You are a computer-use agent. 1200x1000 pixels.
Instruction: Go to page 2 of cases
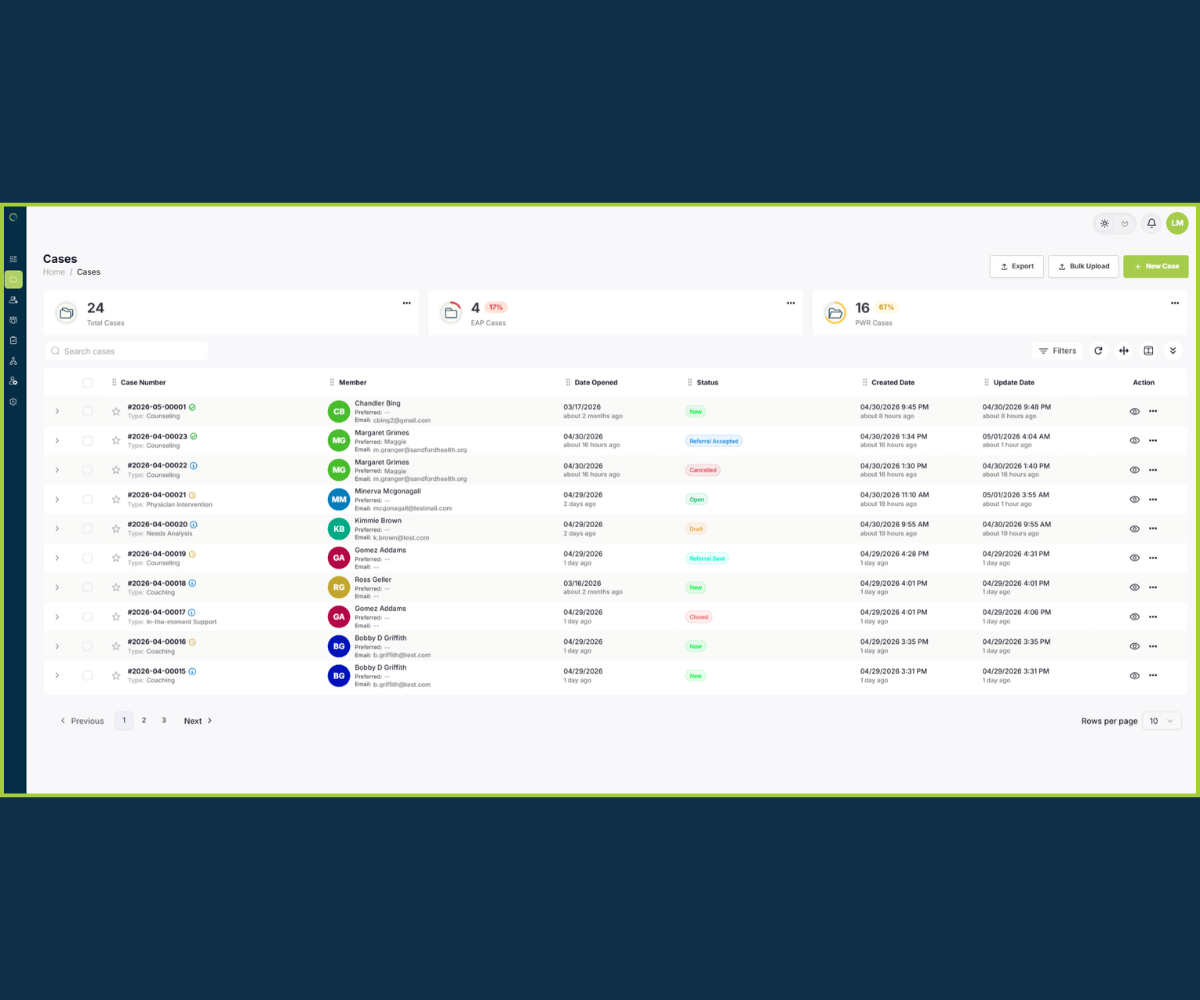[x=144, y=720]
